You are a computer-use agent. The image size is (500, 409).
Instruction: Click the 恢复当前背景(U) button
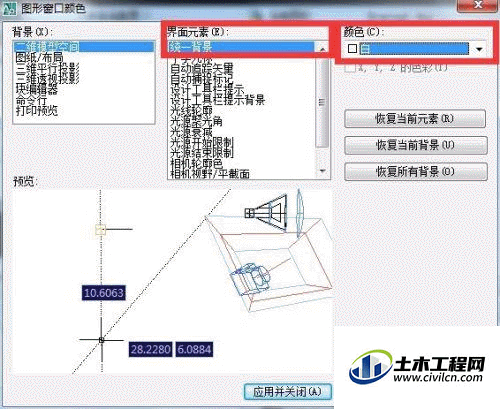point(415,145)
